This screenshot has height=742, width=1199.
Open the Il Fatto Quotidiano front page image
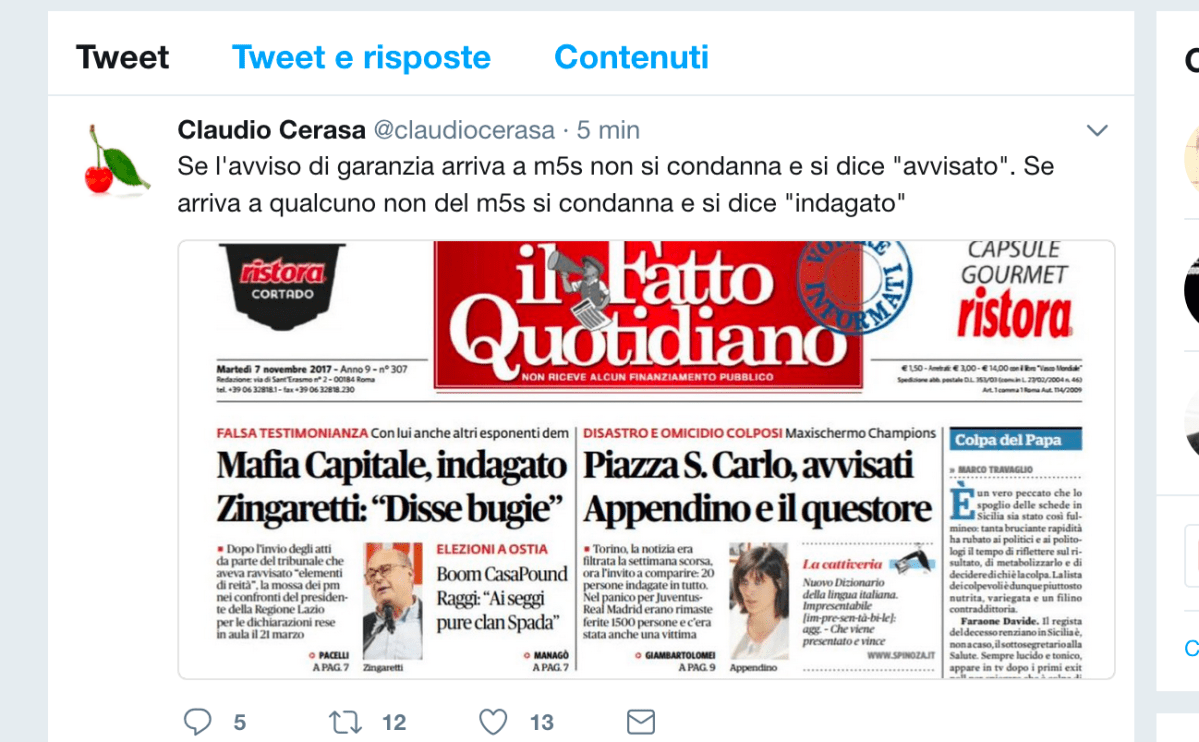(646, 459)
